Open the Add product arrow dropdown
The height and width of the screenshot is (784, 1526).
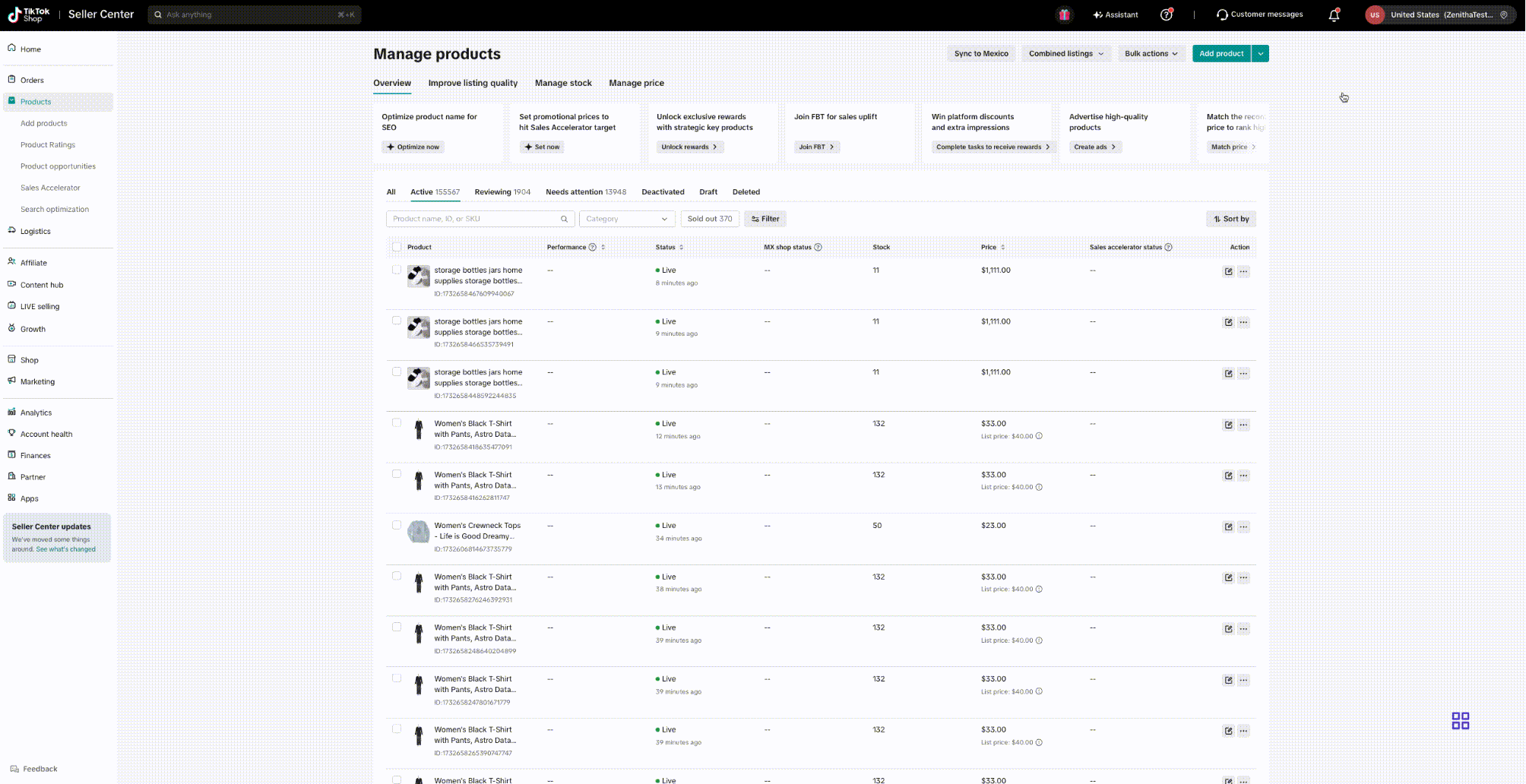[x=1261, y=53]
